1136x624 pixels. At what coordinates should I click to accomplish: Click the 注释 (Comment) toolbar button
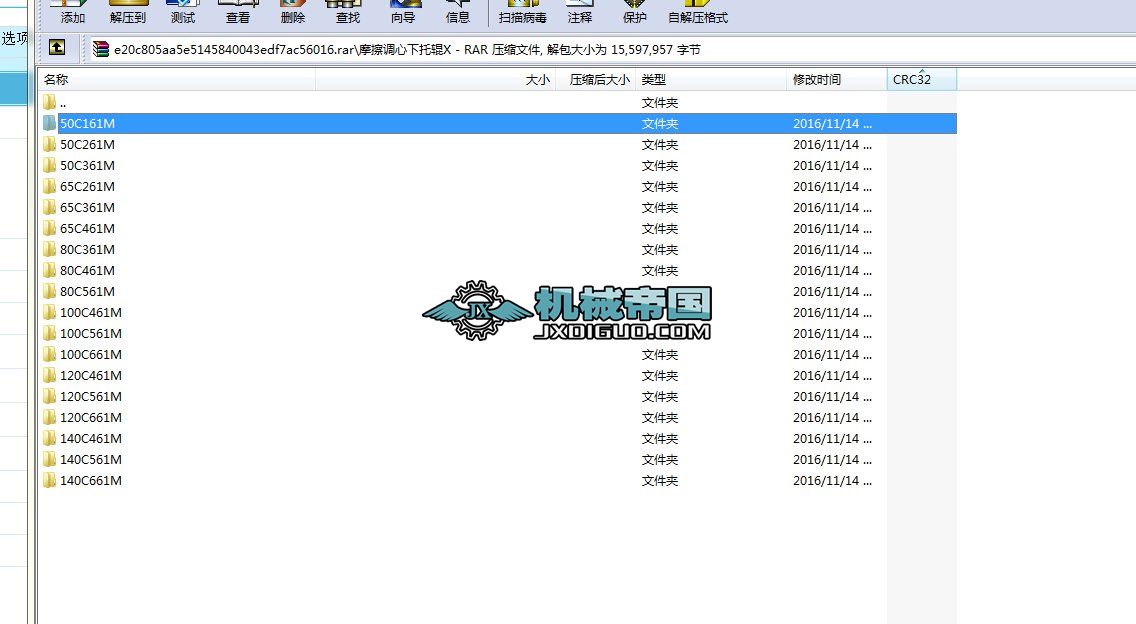click(x=580, y=12)
